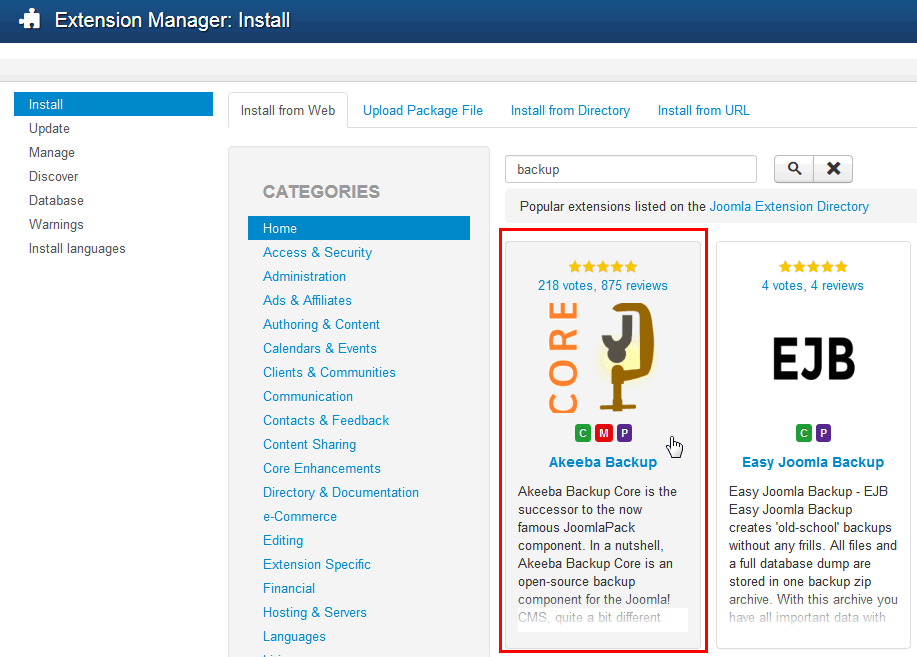Browse Access & Security category

(x=318, y=252)
